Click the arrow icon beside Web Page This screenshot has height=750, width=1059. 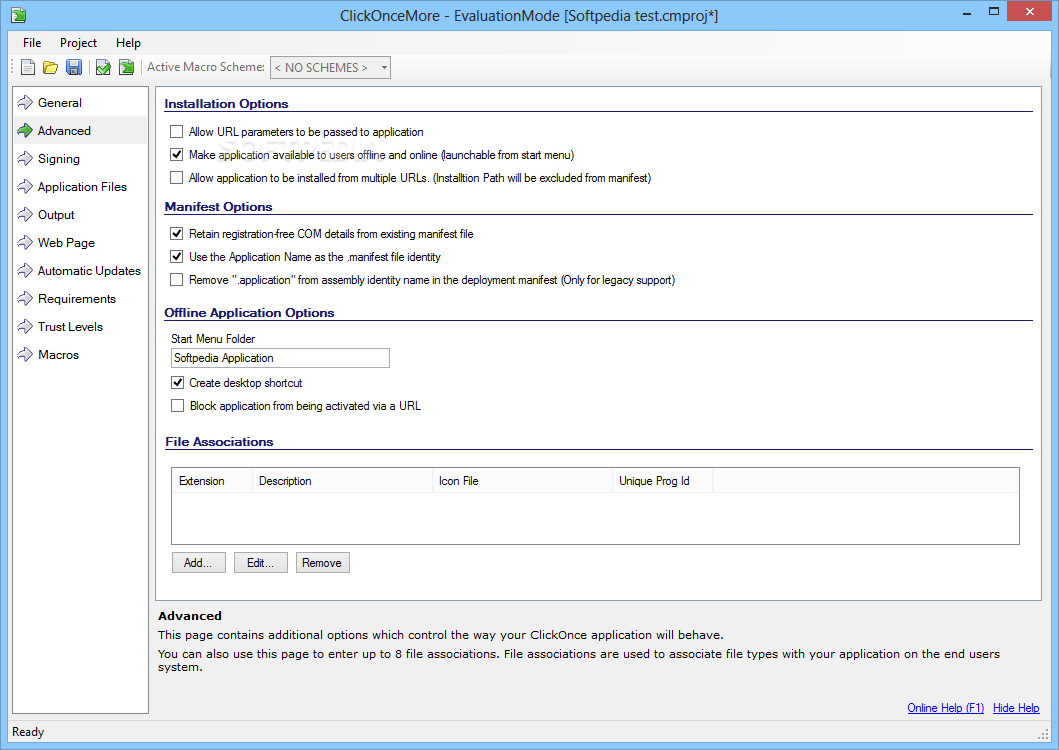pyautogui.click(x=25, y=243)
